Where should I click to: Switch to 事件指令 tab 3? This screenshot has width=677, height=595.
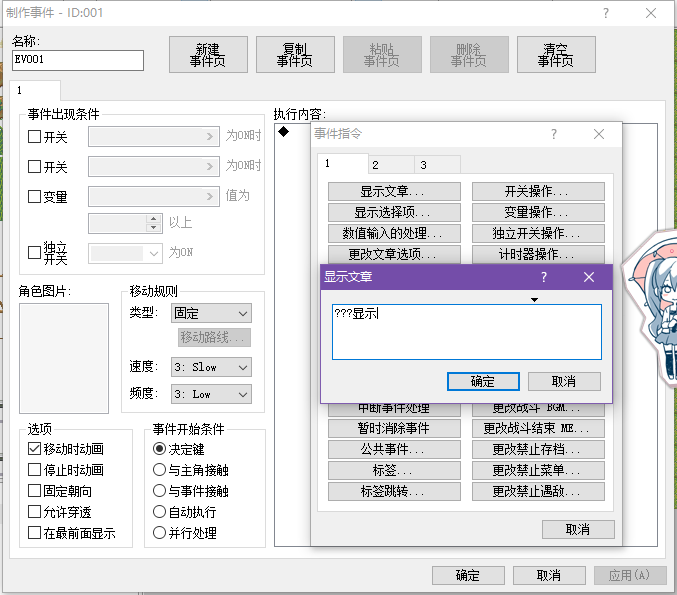coord(437,165)
